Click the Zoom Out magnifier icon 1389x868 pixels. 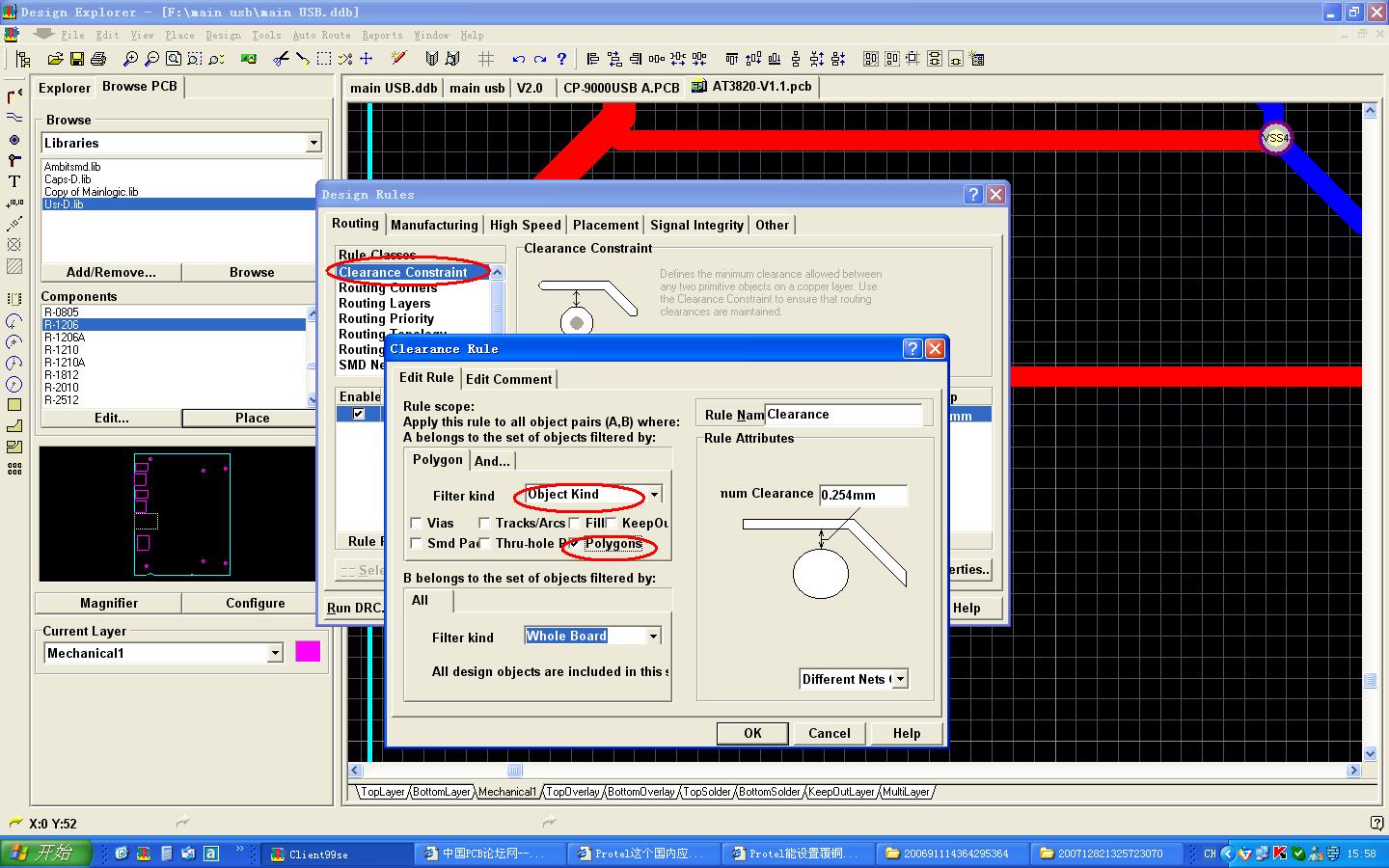point(151,59)
